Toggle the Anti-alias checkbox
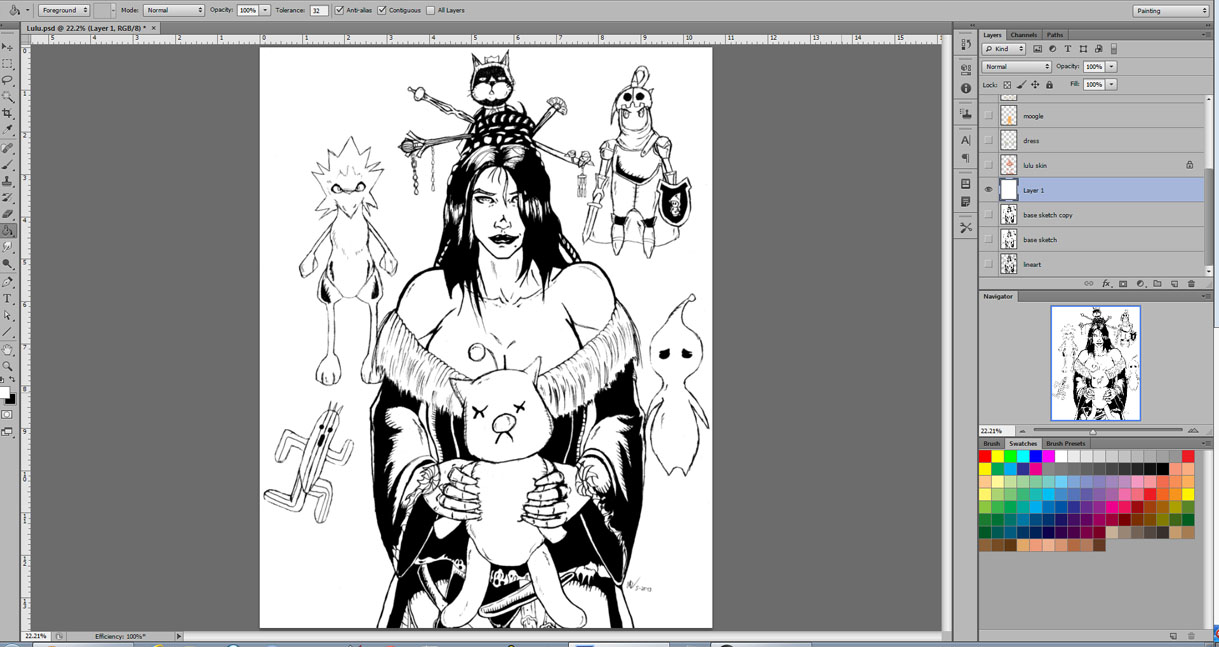Image resolution: width=1219 pixels, height=647 pixels. (339, 10)
